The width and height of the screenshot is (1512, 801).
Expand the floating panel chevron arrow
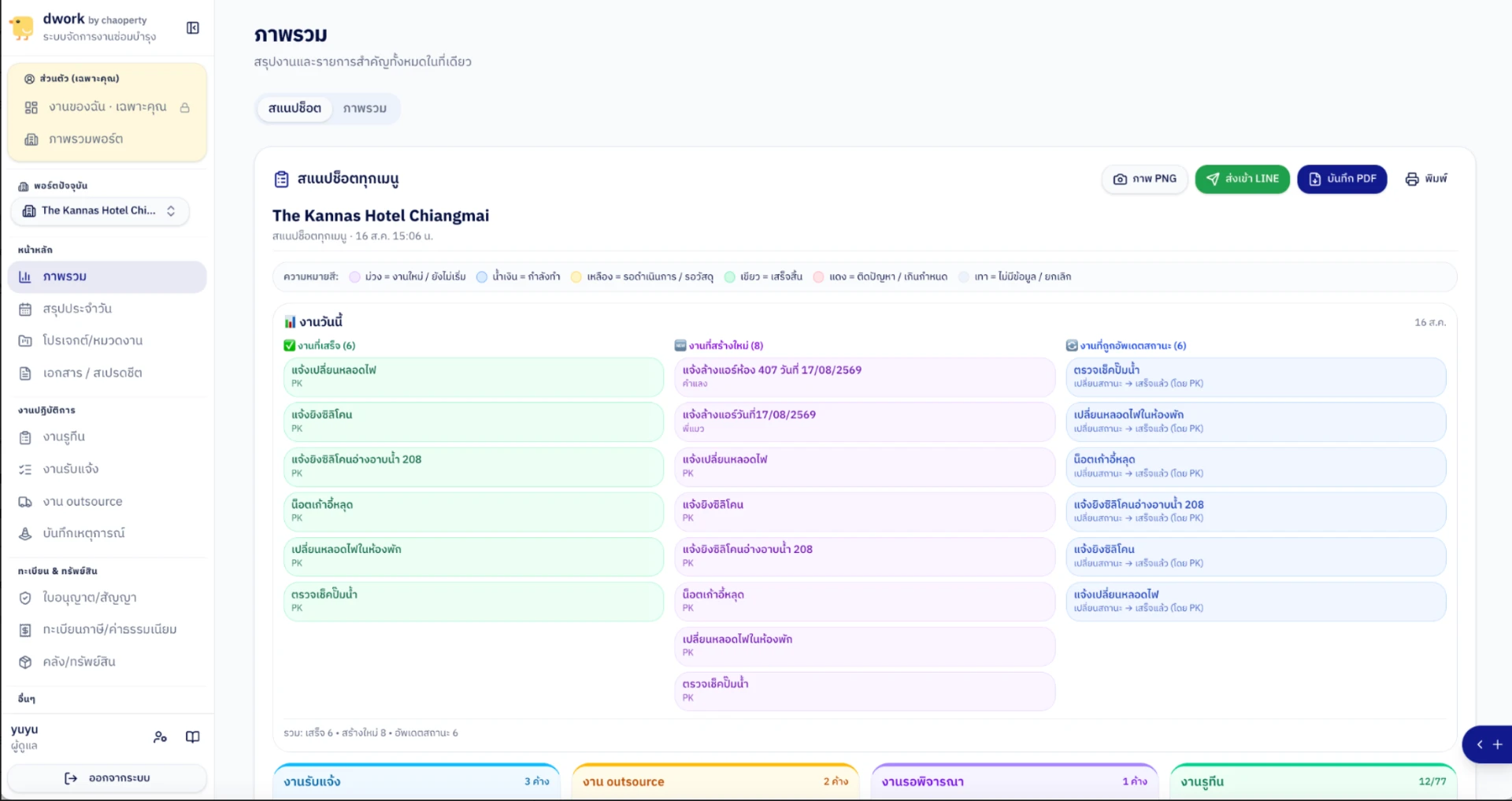tap(1479, 745)
